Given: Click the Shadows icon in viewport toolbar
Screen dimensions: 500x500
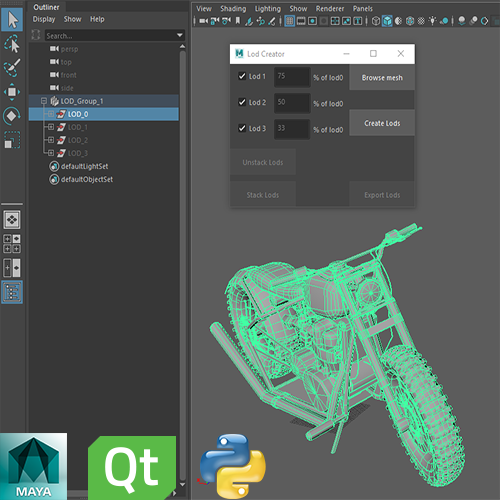Looking at the screenshot, I should (444, 21).
